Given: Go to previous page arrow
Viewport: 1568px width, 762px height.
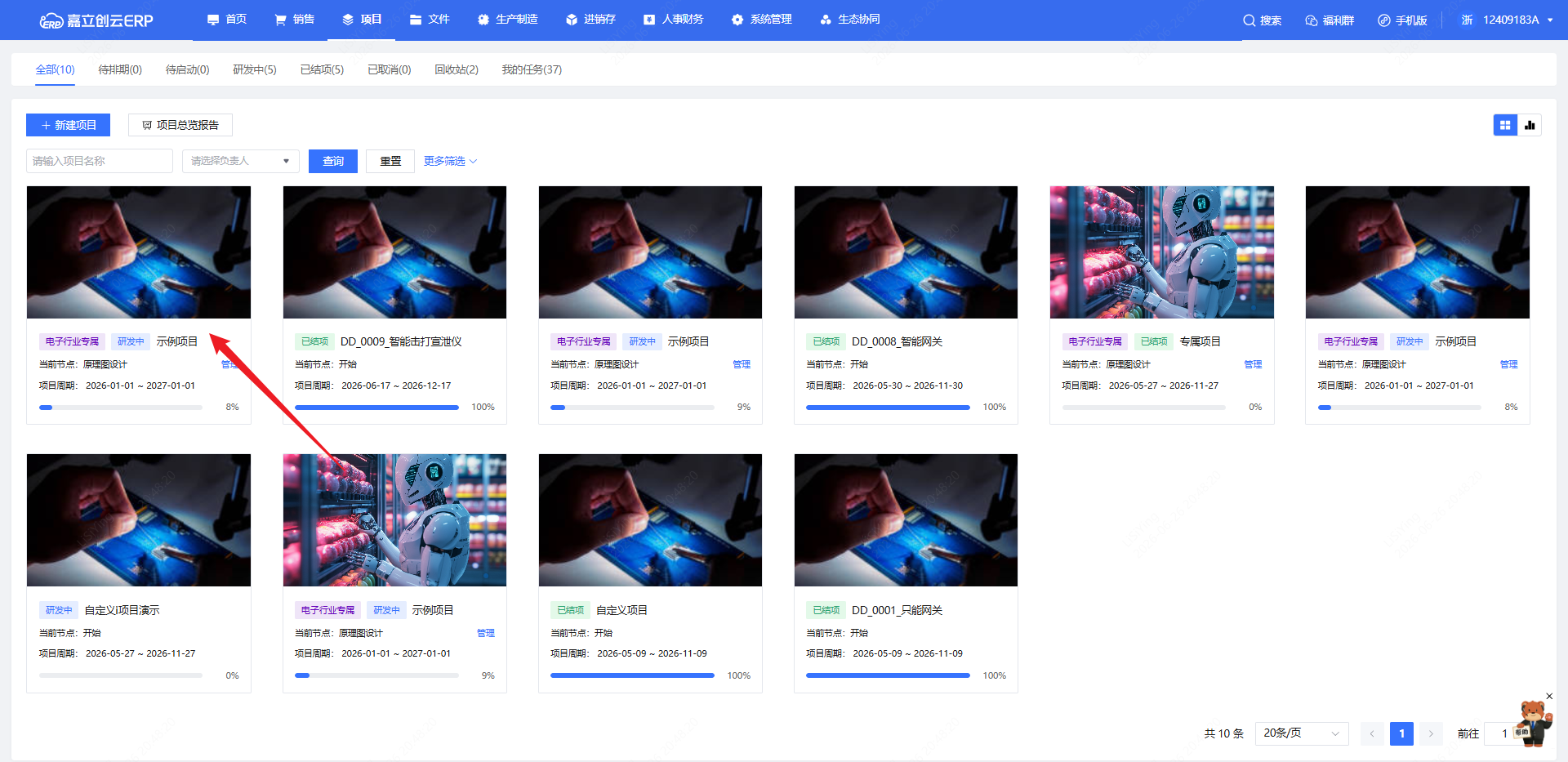Looking at the screenshot, I should (1372, 733).
